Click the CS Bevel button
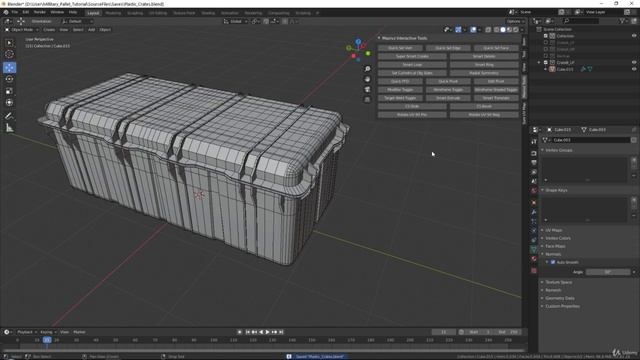The height and width of the screenshot is (360, 640). (x=484, y=107)
